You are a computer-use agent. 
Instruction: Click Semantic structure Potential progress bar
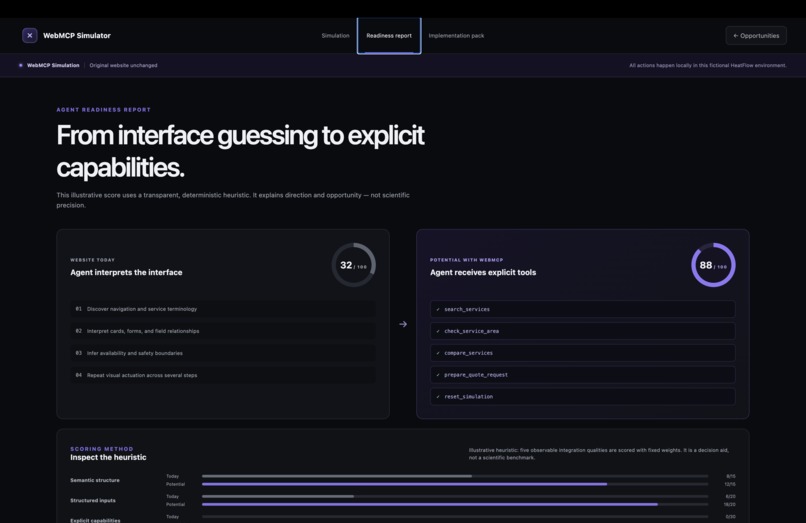pyautogui.click(x=455, y=484)
